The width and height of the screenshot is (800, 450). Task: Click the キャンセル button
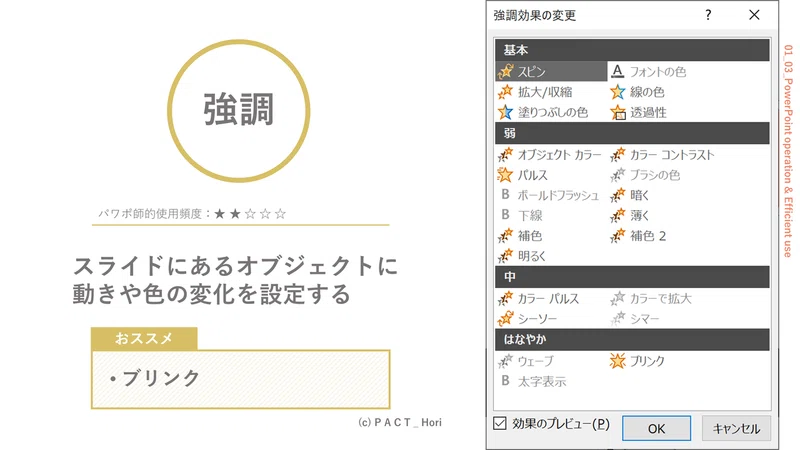point(736,428)
